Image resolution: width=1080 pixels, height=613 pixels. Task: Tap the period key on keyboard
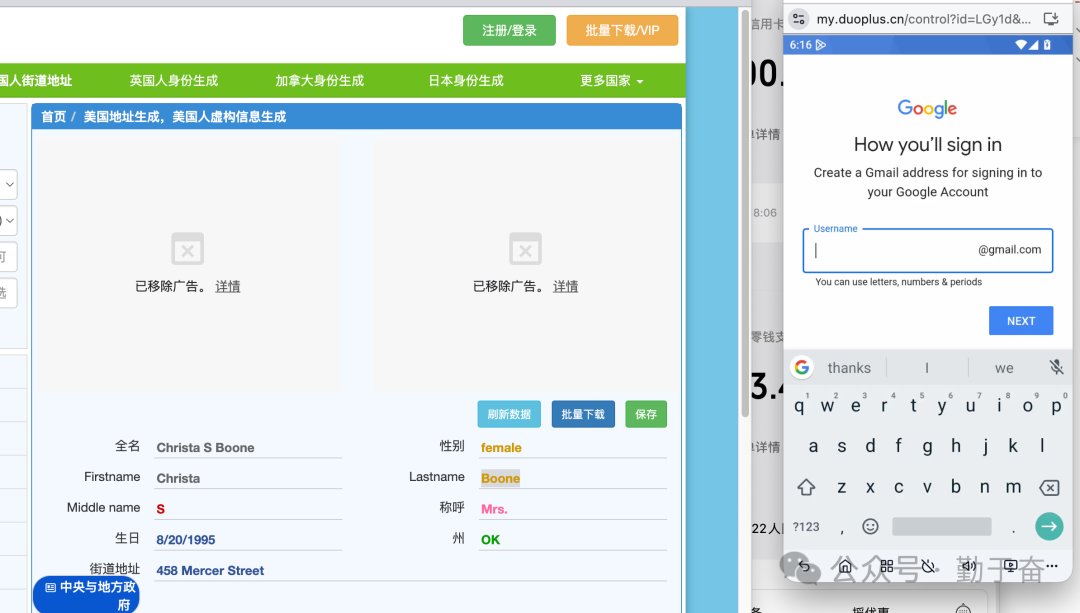click(x=1013, y=528)
